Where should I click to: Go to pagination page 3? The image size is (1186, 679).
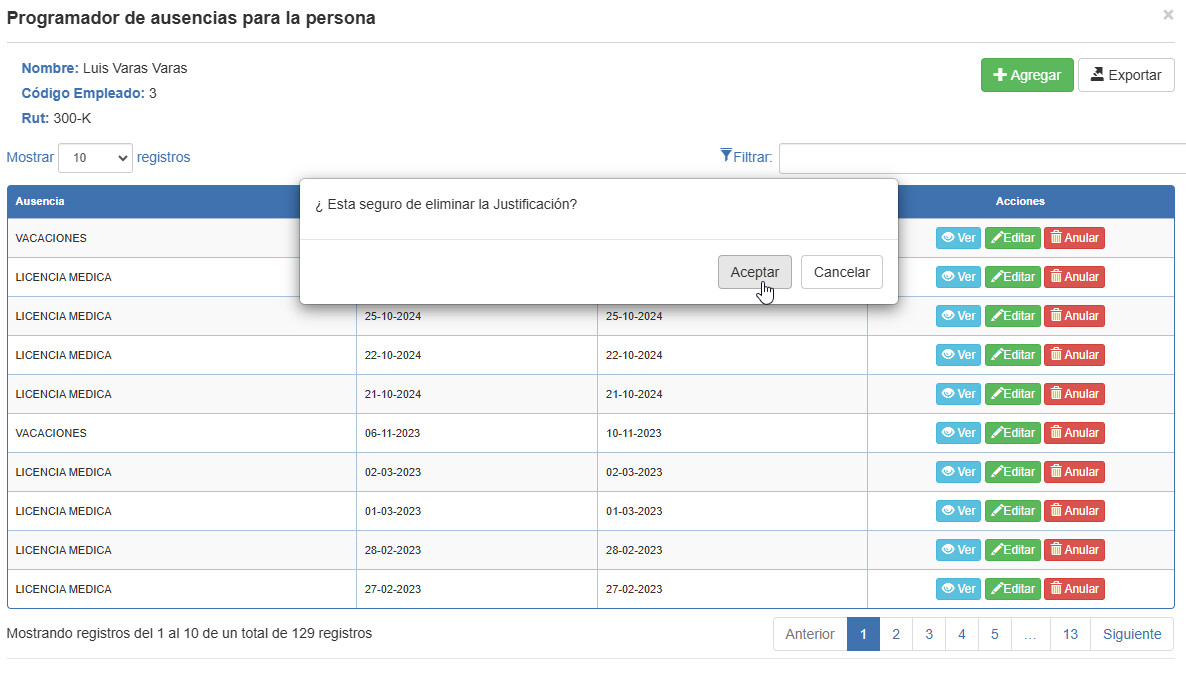929,634
